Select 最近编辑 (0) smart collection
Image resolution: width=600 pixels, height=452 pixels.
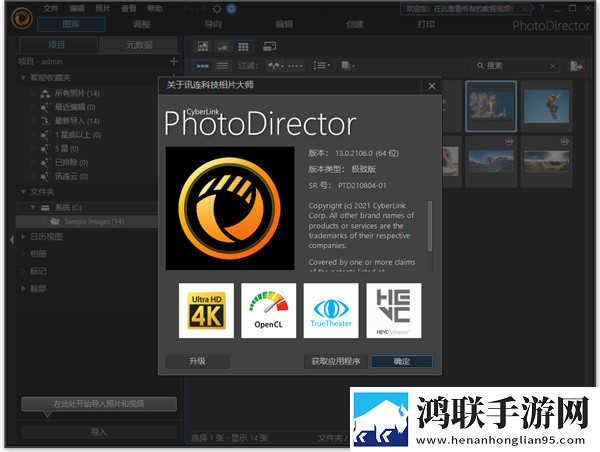coord(75,107)
